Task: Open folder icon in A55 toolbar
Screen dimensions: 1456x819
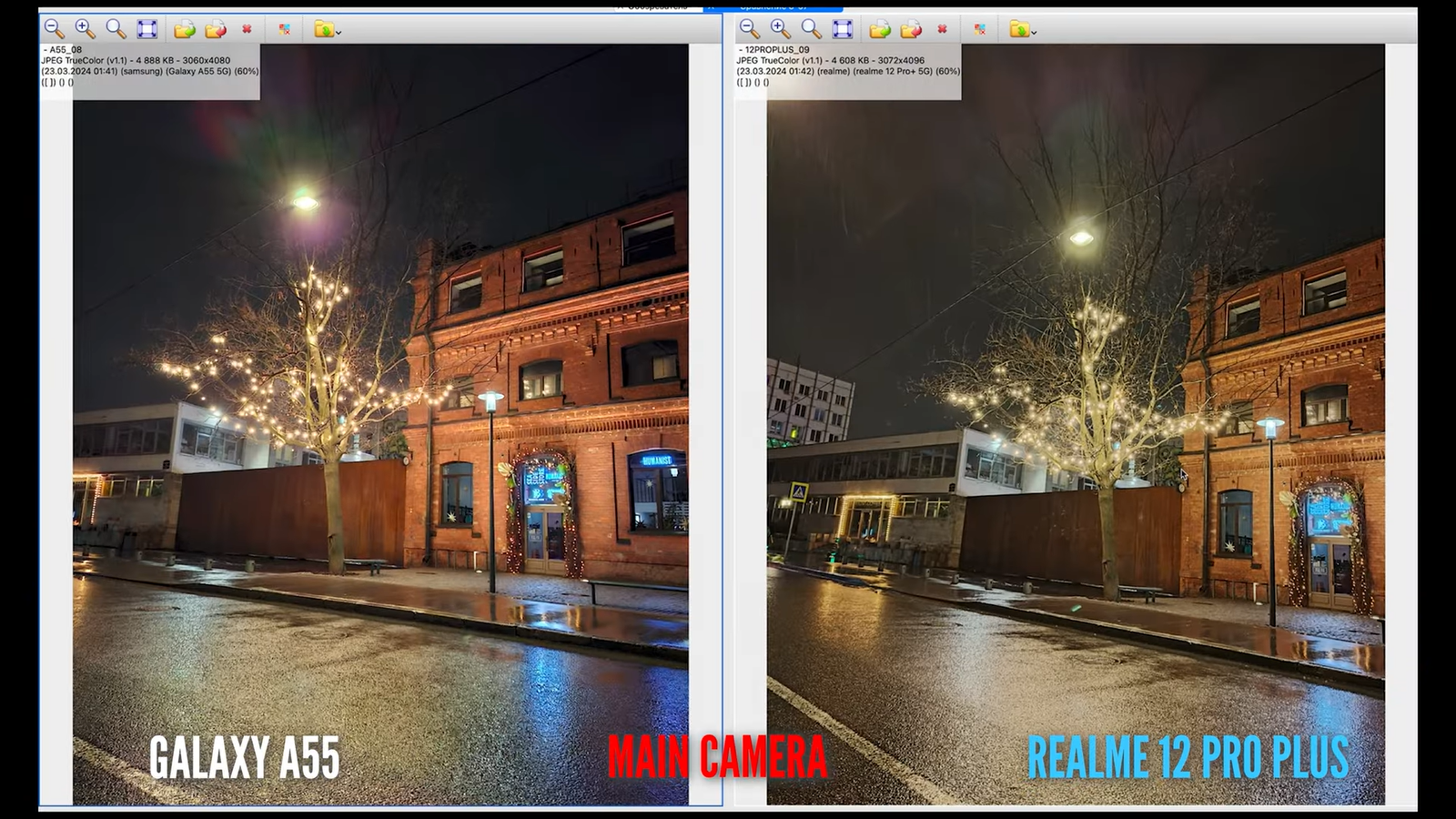Action: click(323, 29)
